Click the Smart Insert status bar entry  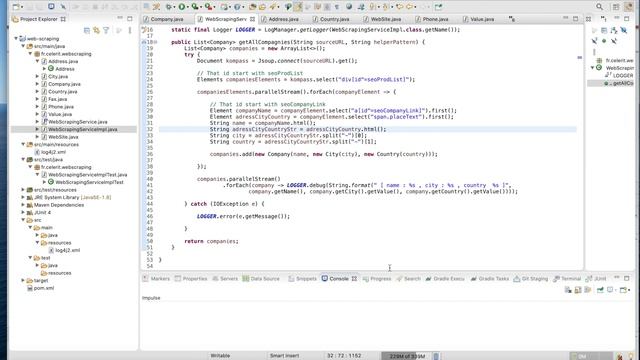coord(284,356)
